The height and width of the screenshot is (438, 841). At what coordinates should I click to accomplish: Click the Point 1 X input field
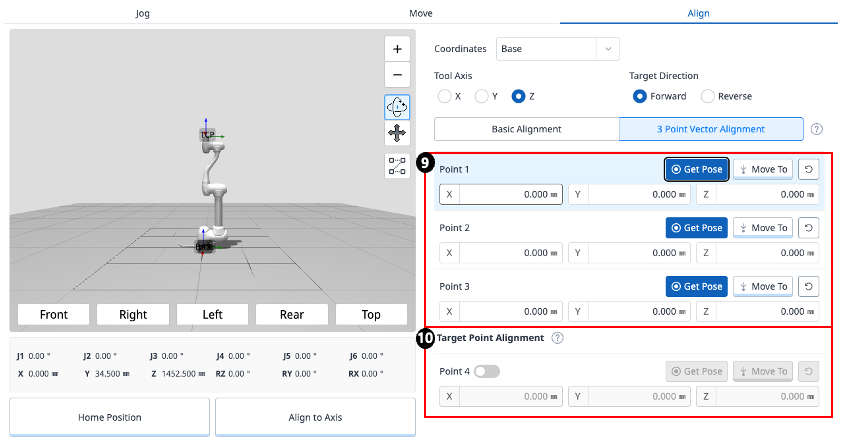click(510, 195)
